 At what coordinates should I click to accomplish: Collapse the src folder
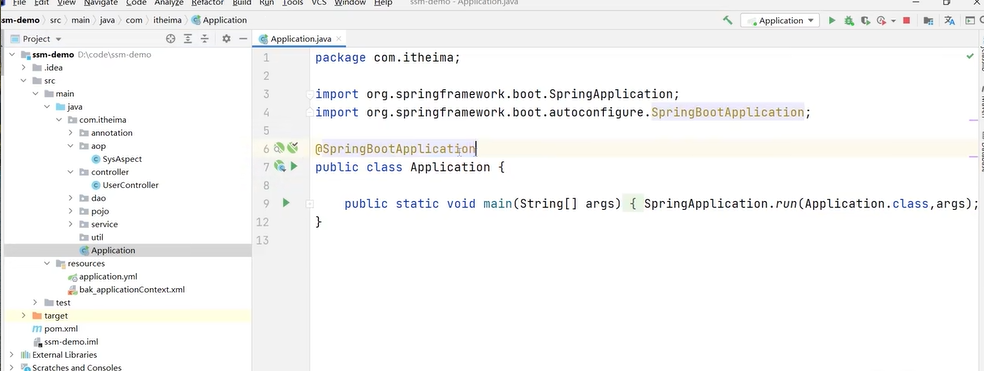coord(23,81)
